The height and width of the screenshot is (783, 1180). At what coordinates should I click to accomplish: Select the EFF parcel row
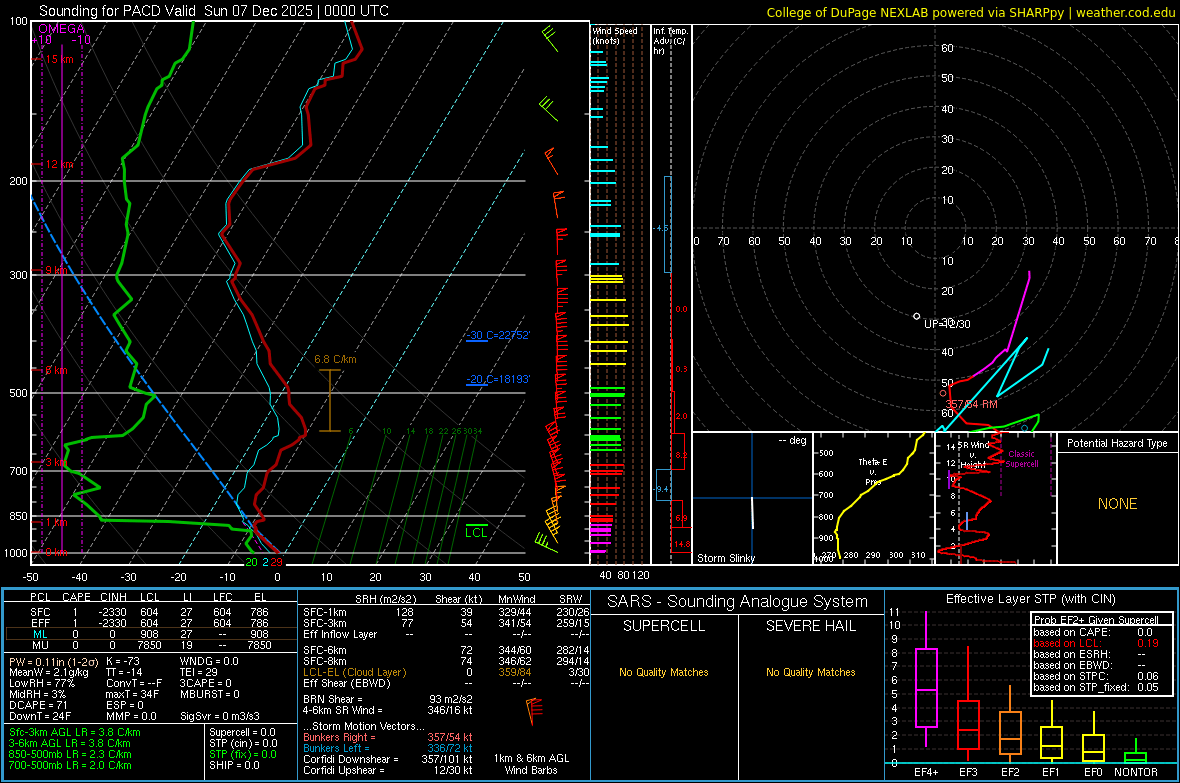point(149,623)
